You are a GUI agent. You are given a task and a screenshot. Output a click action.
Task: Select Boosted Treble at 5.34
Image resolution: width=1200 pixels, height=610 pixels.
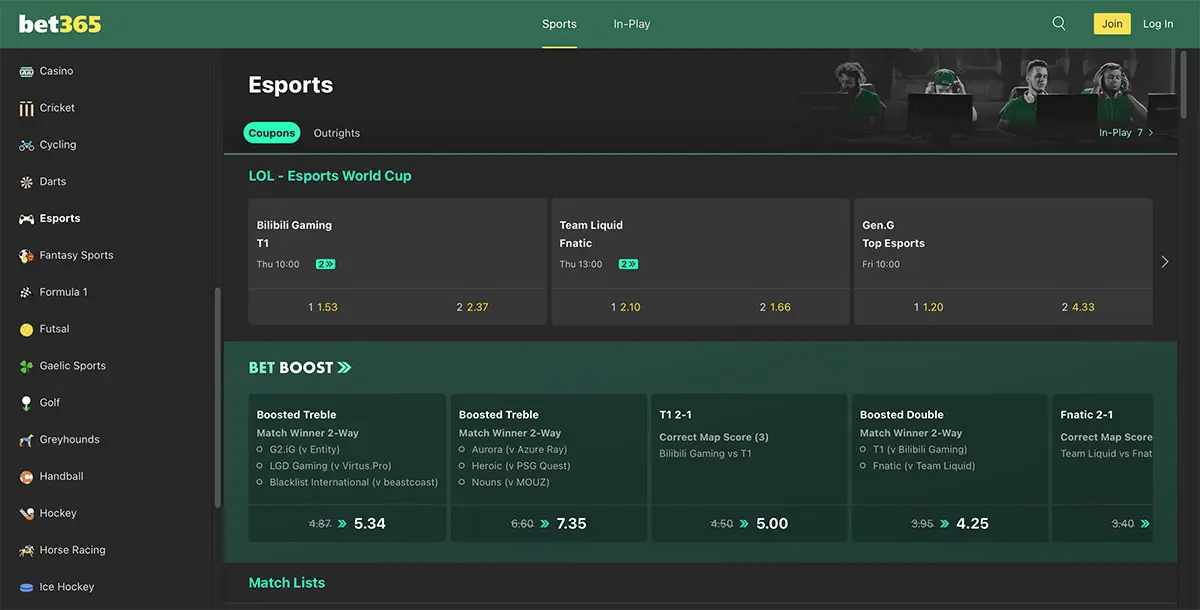click(347, 523)
